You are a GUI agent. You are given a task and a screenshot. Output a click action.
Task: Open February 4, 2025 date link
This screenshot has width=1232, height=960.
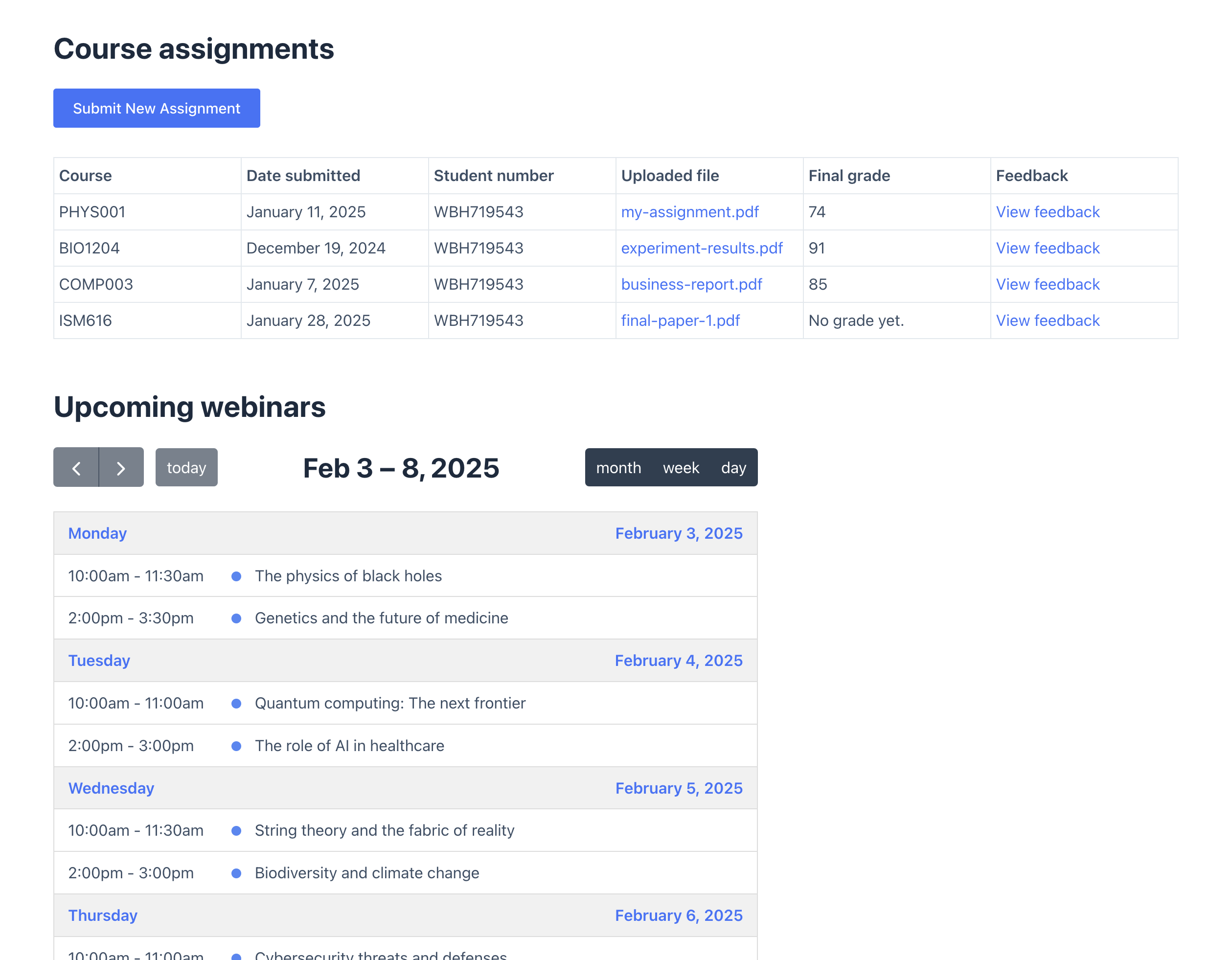click(679, 661)
